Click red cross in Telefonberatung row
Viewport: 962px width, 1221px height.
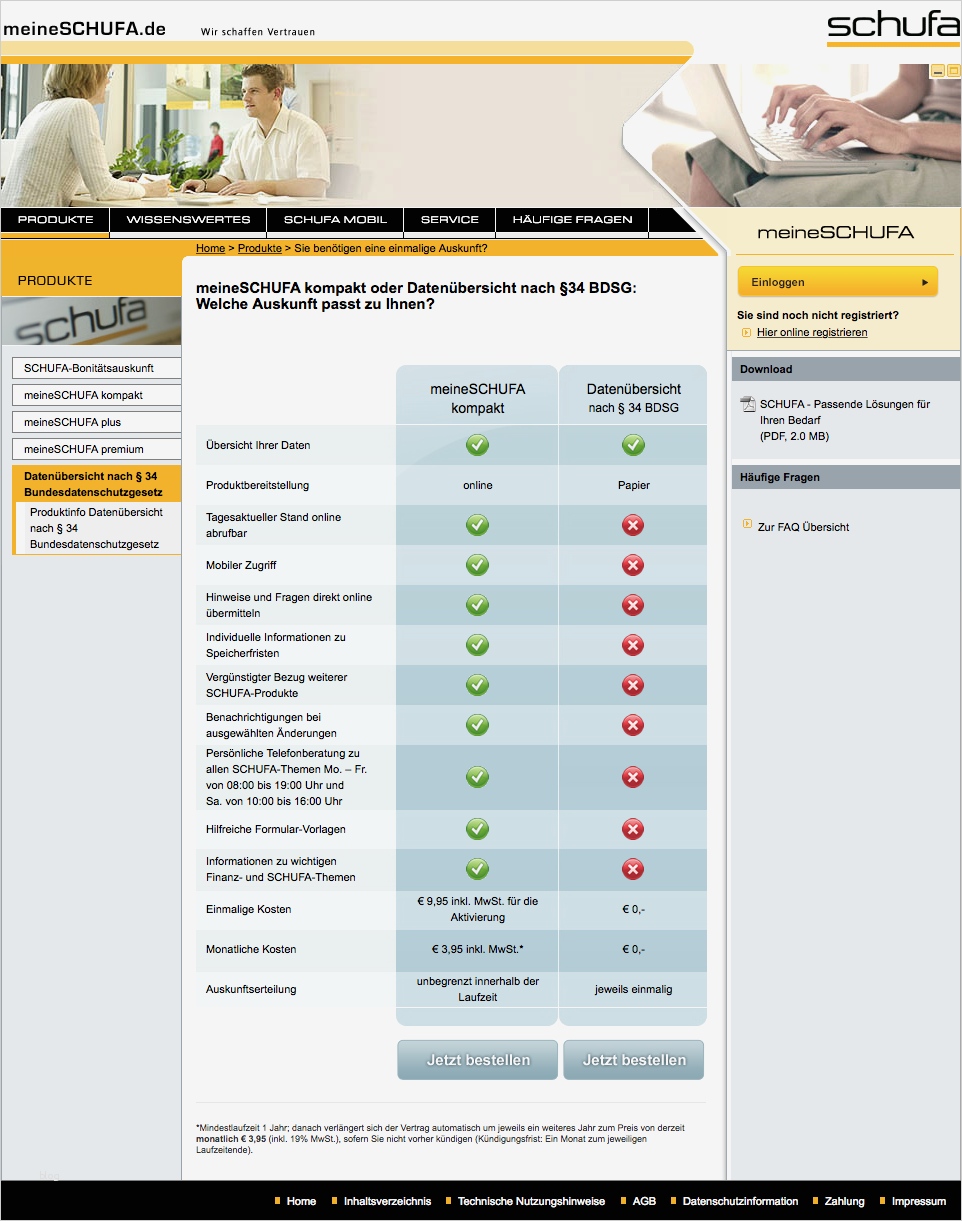pos(633,777)
